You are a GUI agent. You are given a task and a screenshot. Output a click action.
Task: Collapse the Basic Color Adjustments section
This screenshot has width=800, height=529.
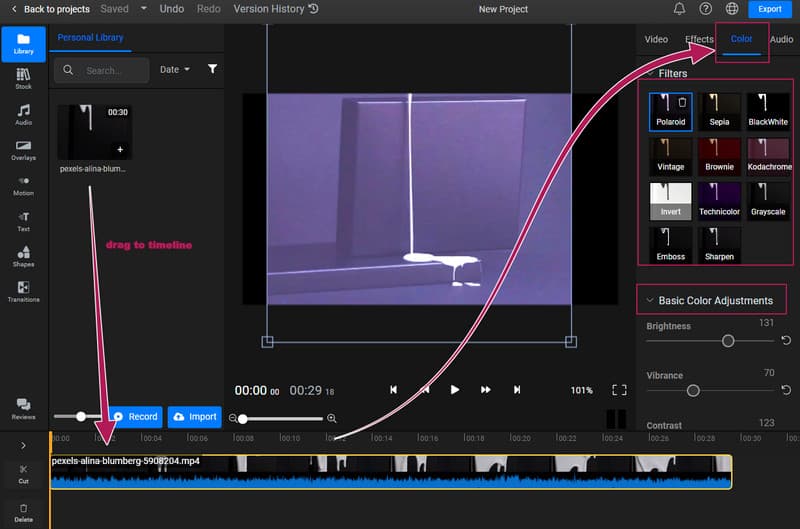click(651, 300)
